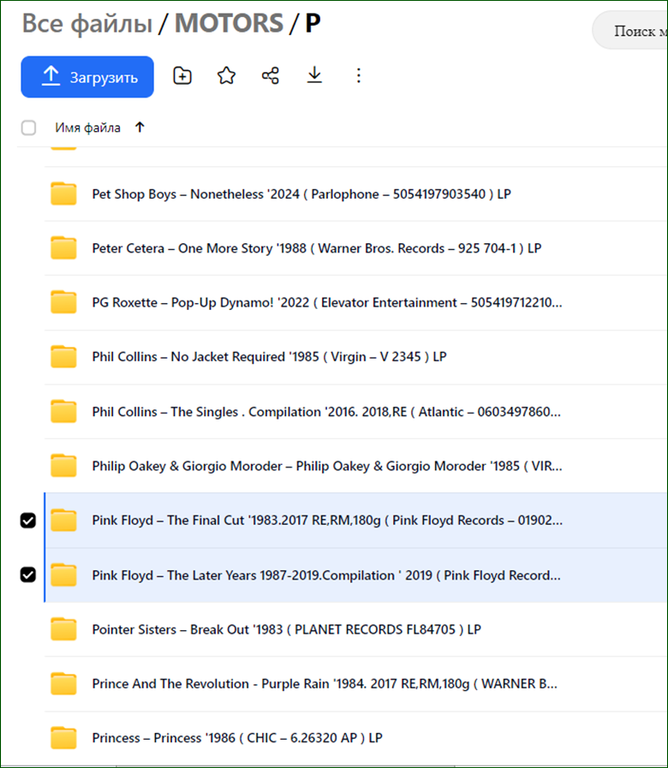668x768 pixels.
Task: Download selected items via download icon
Action: [314, 75]
